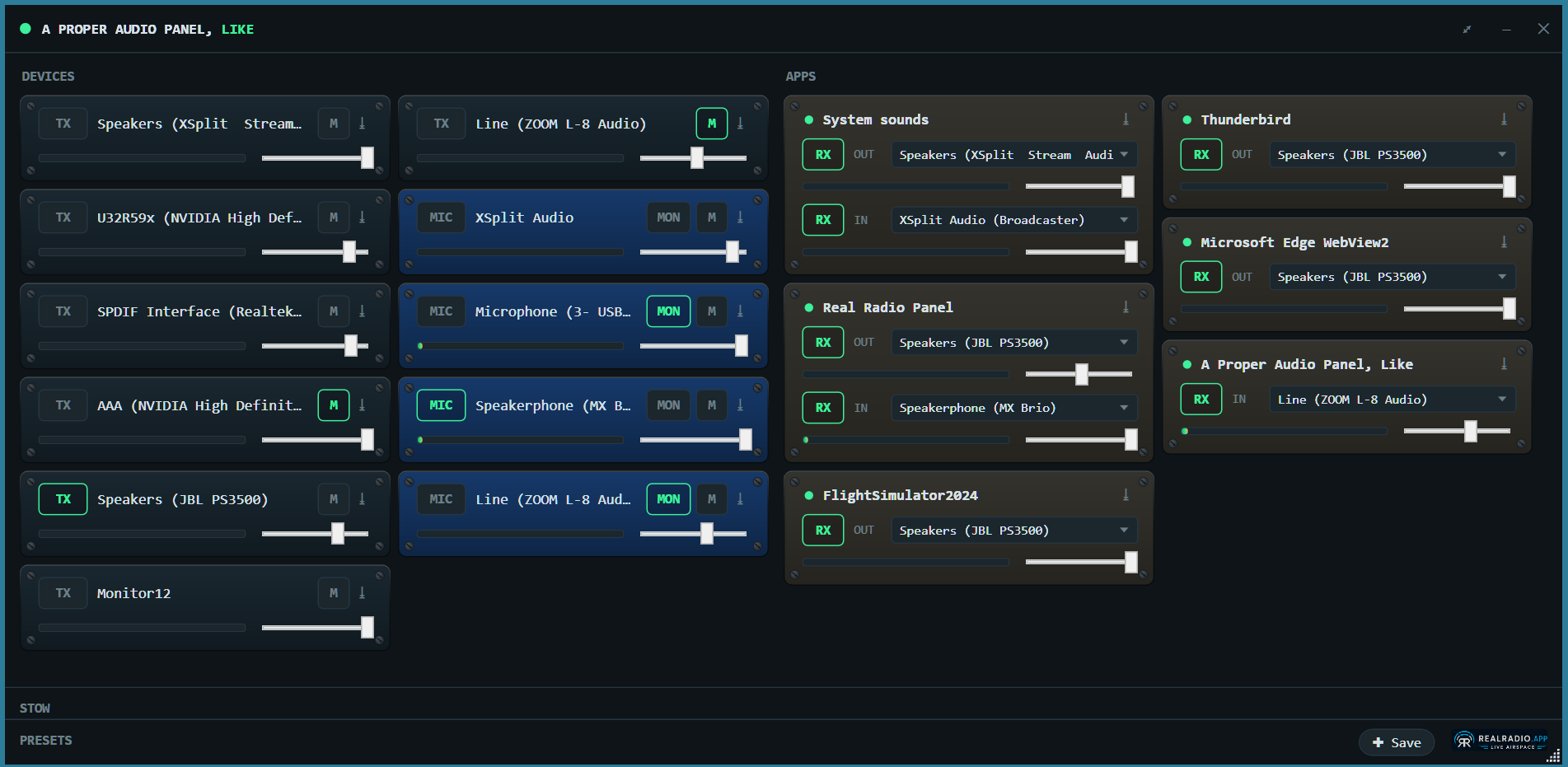1568x767 pixels.
Task: Open System sounds IN XSplit Audio dropdown
Action: coord(1014,220)
